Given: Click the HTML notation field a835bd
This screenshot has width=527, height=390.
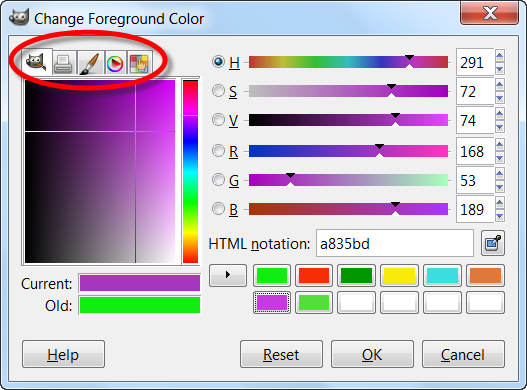Looking at the screenshot, I should click(x=395, y=243).
